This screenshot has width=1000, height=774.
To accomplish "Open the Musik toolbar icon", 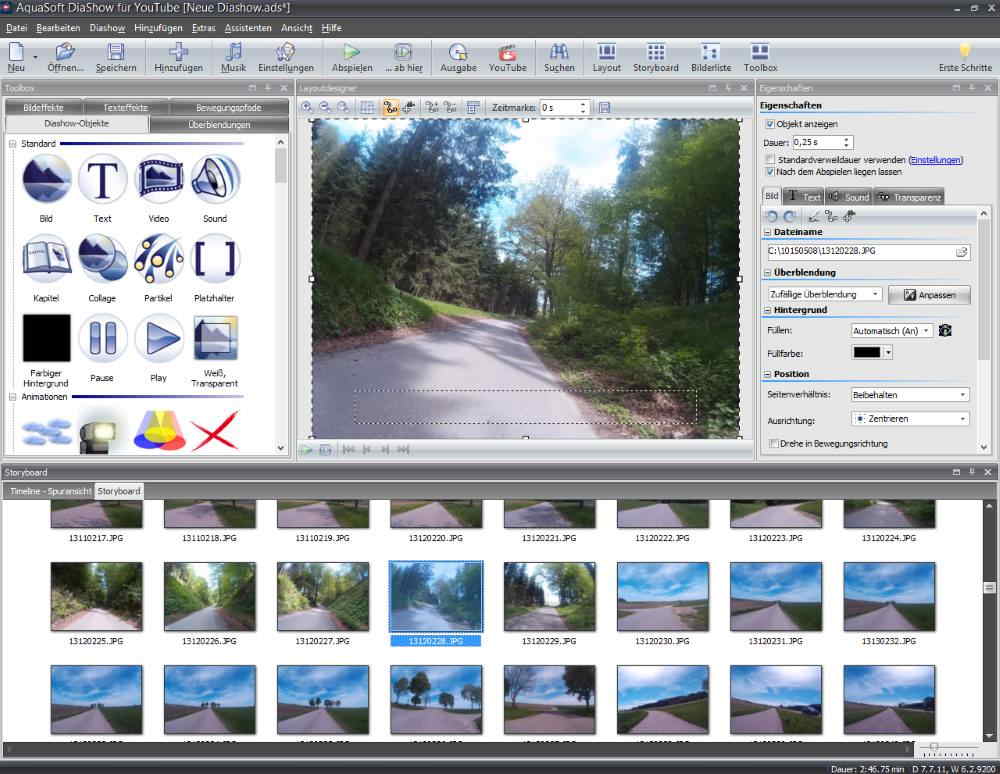I will (x=233, y=53).
